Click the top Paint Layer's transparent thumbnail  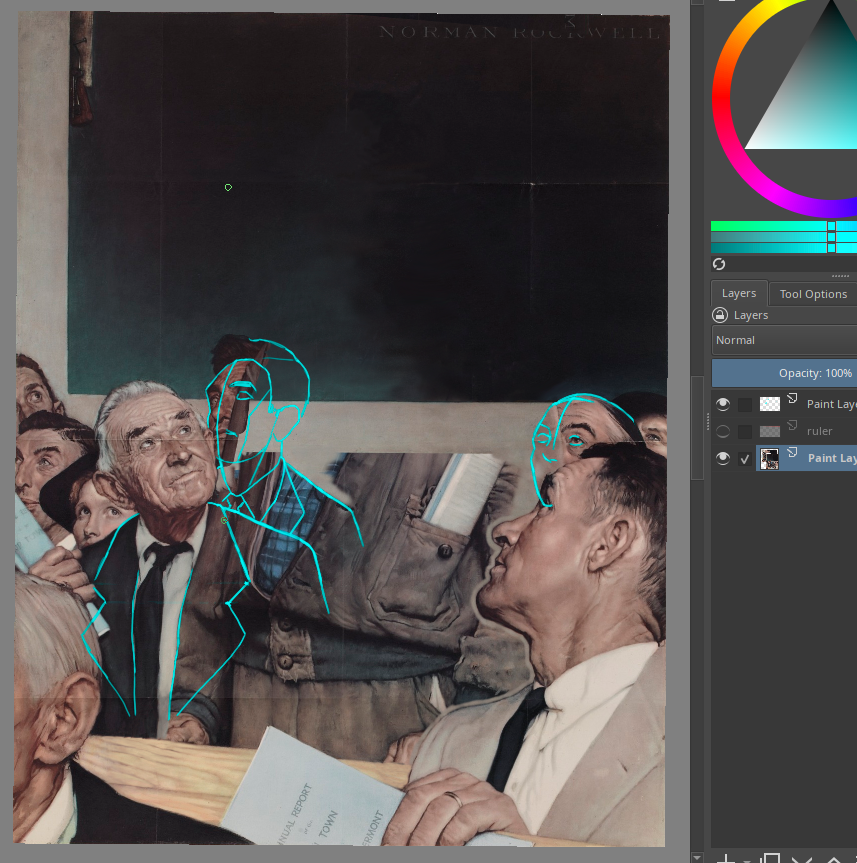pyautogui.click(x=769, y=405)
